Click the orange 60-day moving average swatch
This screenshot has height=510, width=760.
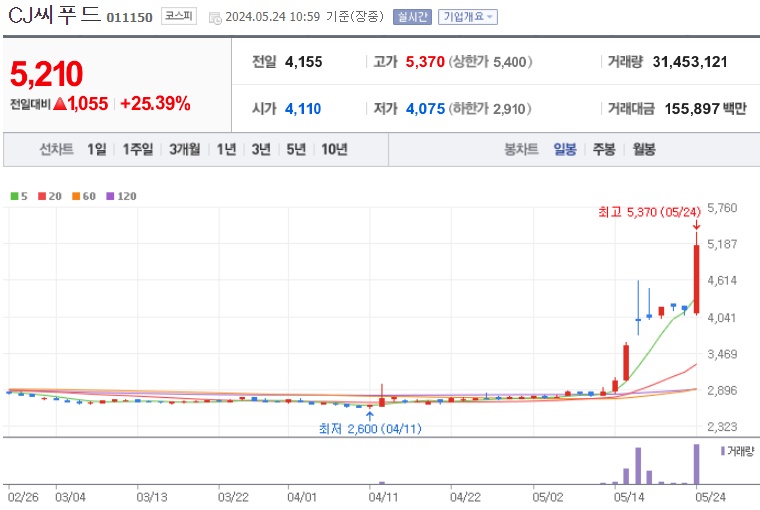76,196
